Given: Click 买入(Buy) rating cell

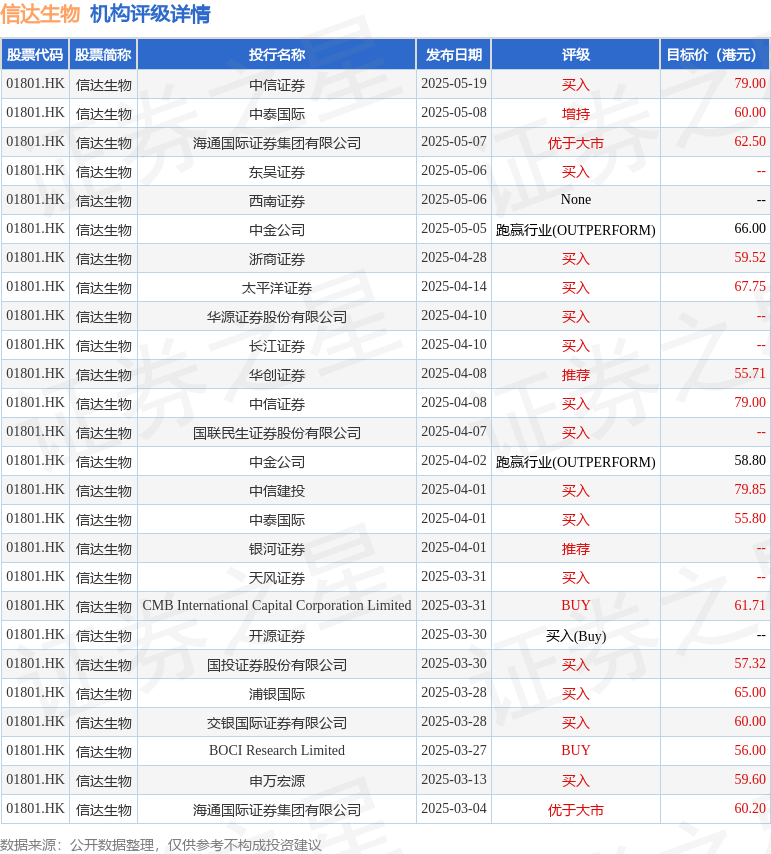Looking at the screenshot, I should coord(576,636).
